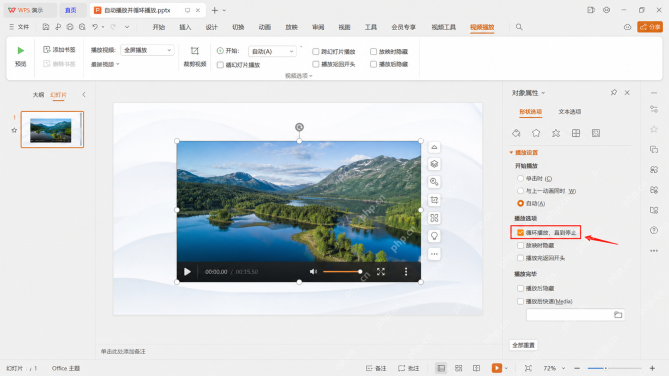
Task: Click the orange Share button
Action: click(650, 27)
